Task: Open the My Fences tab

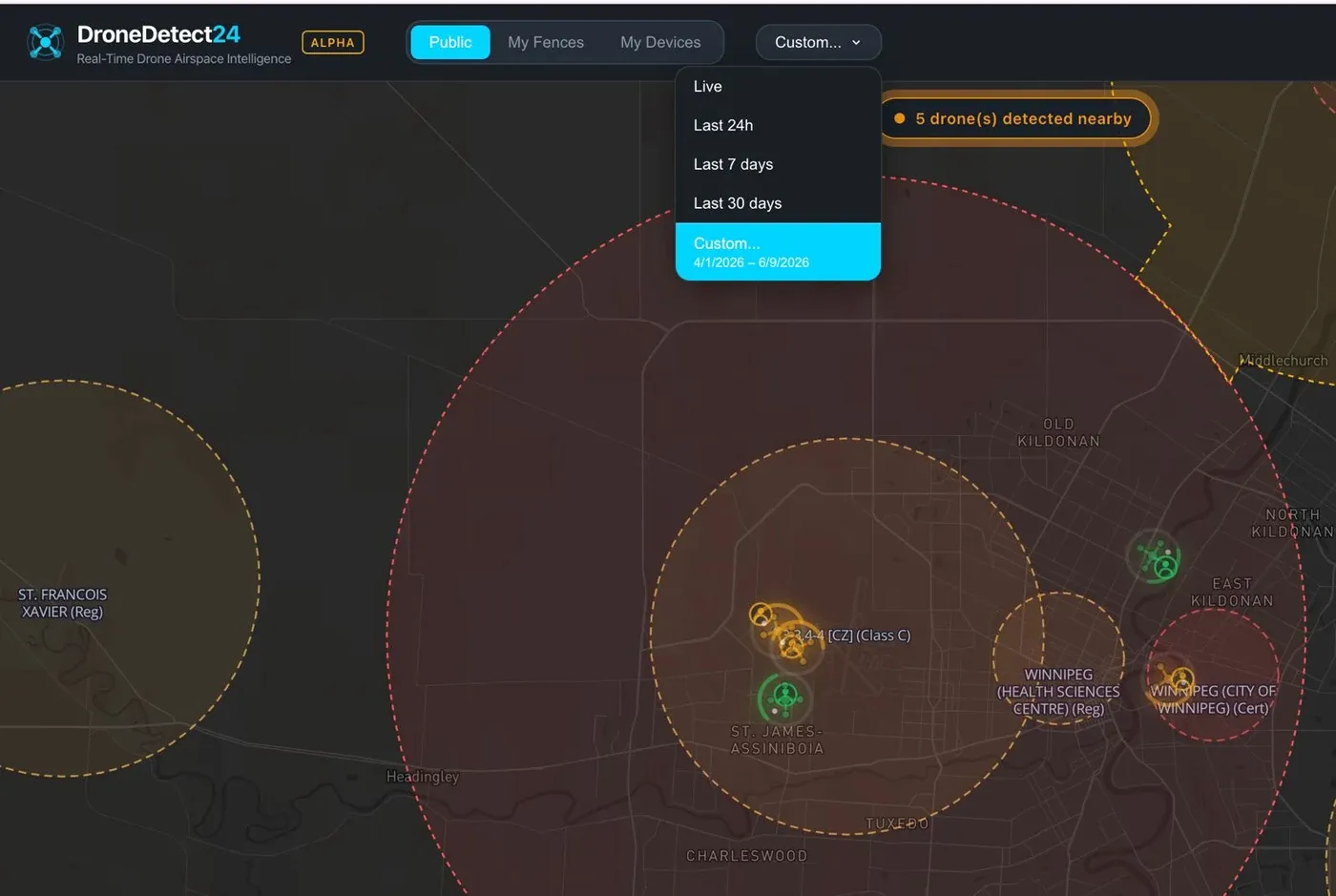Action: (546, 42)
